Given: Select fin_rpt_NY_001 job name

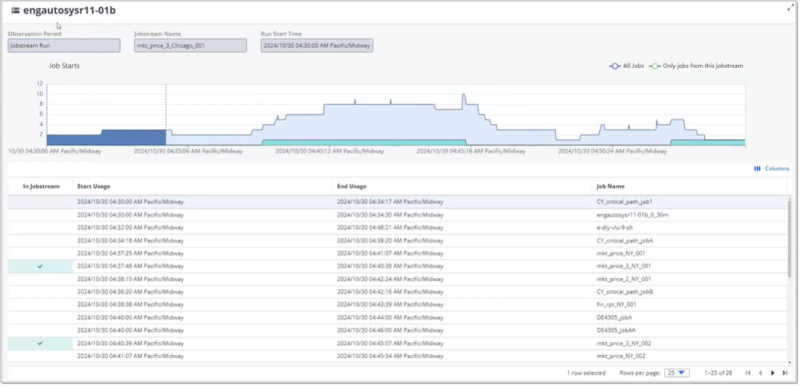Looking at the screenshot, I should pyautogui.click(x=616, y=305).
